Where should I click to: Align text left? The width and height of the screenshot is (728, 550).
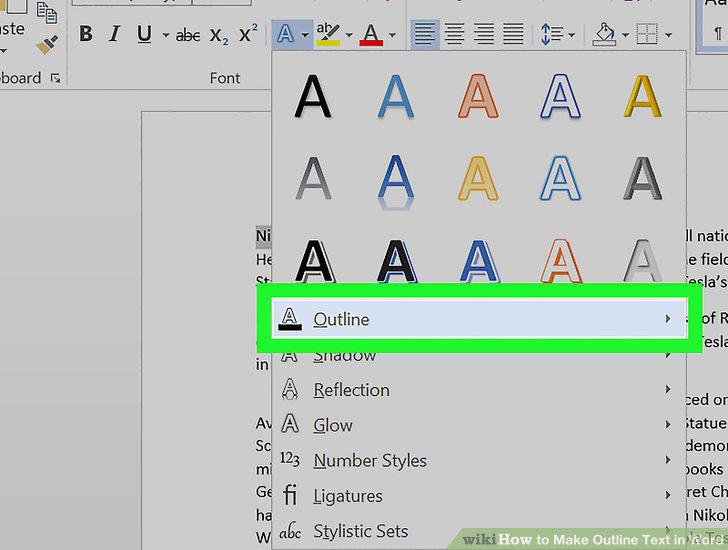click(425, 34)
